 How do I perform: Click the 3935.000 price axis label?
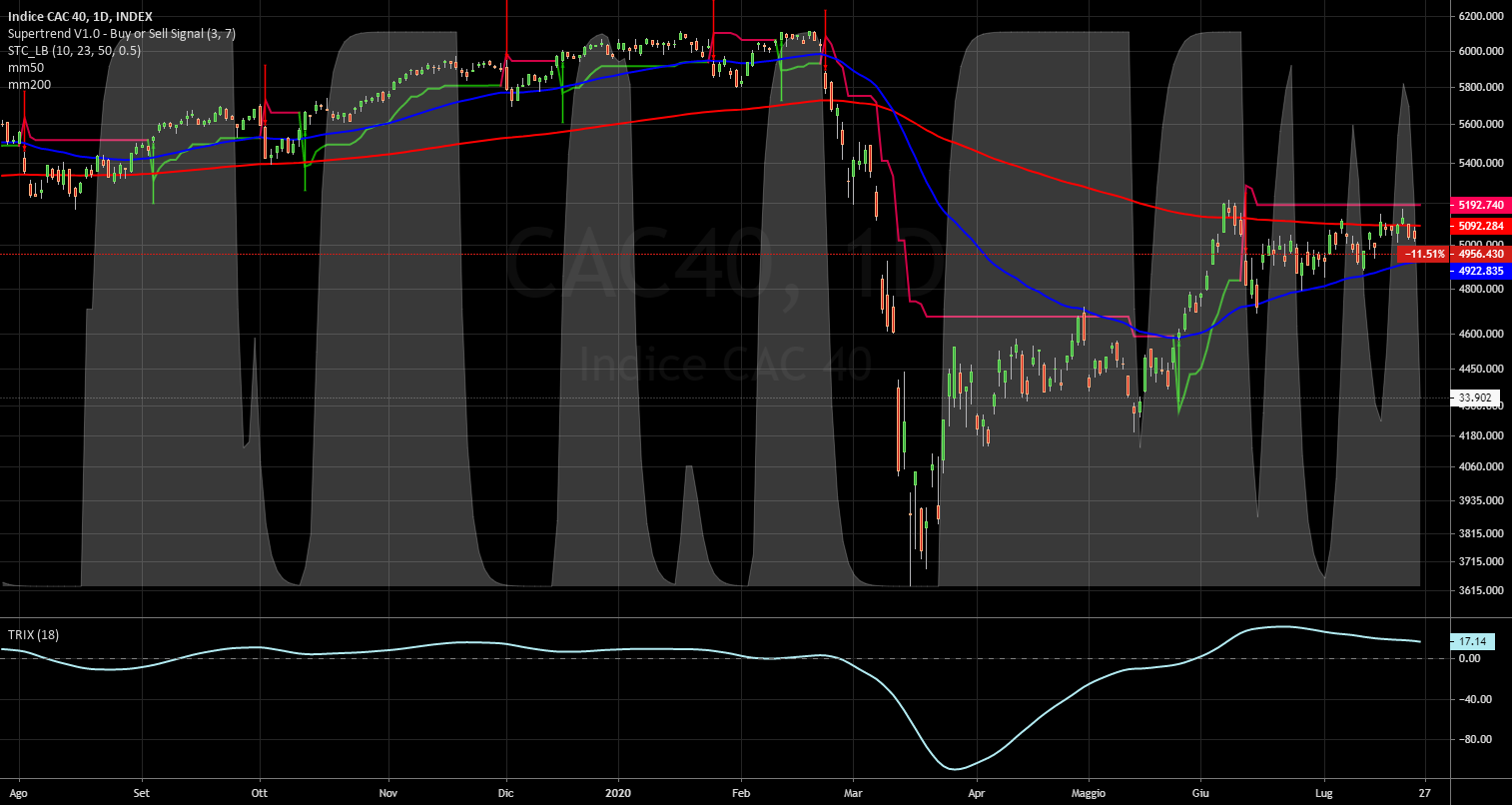coord(1481,499)
